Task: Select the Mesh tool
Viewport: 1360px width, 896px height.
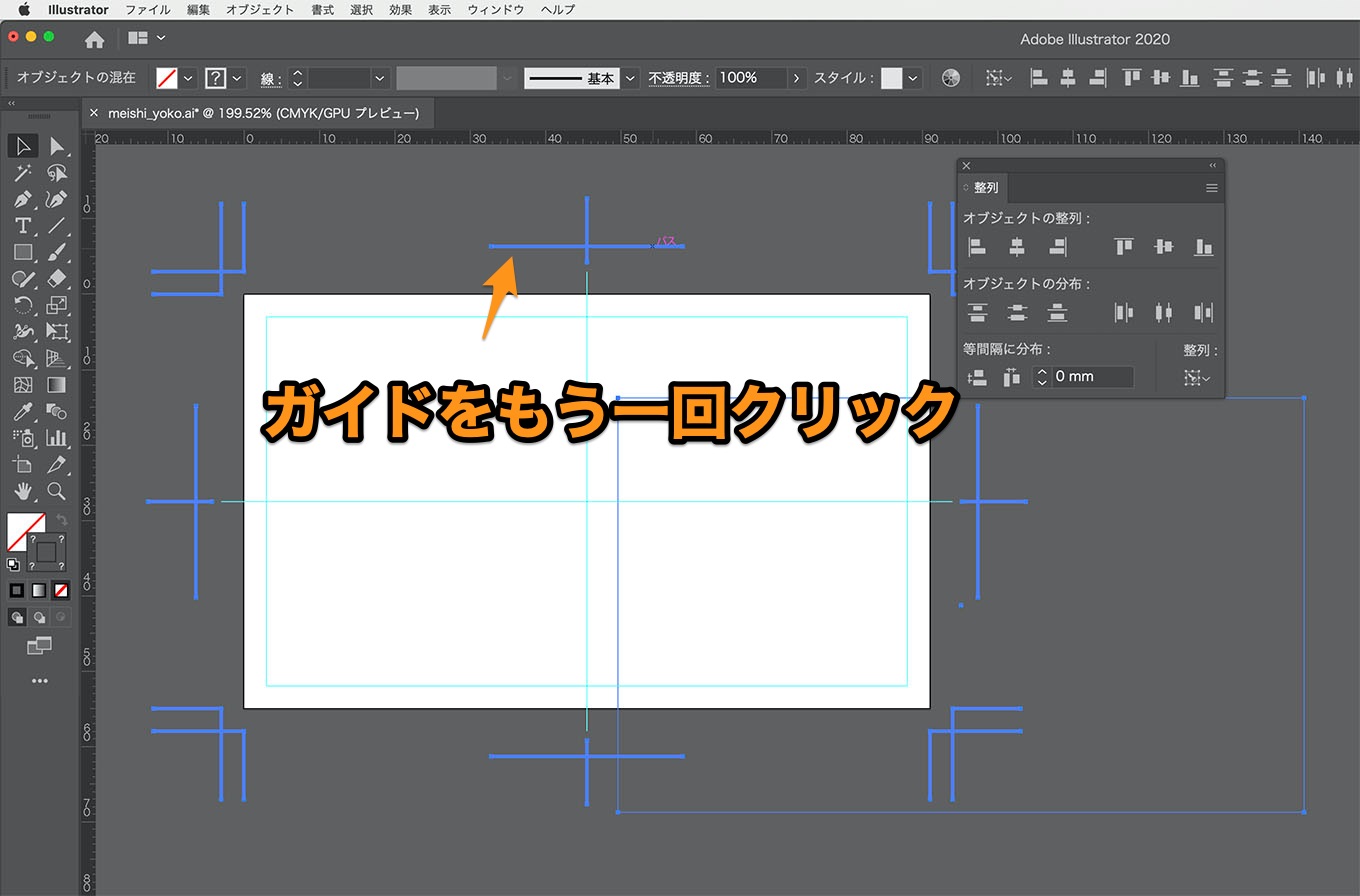Action: [23, 385]
